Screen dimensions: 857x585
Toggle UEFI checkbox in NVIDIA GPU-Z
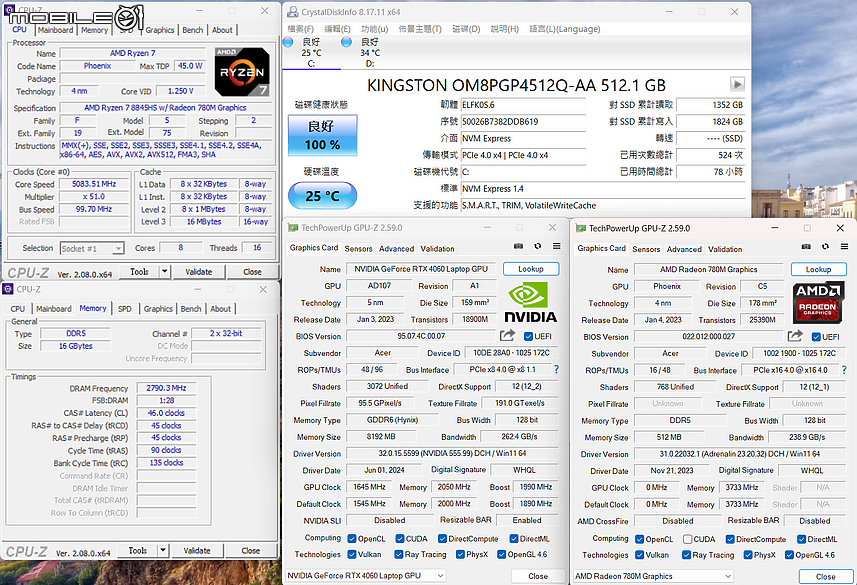pyautogui.click(x=528, y=336)
